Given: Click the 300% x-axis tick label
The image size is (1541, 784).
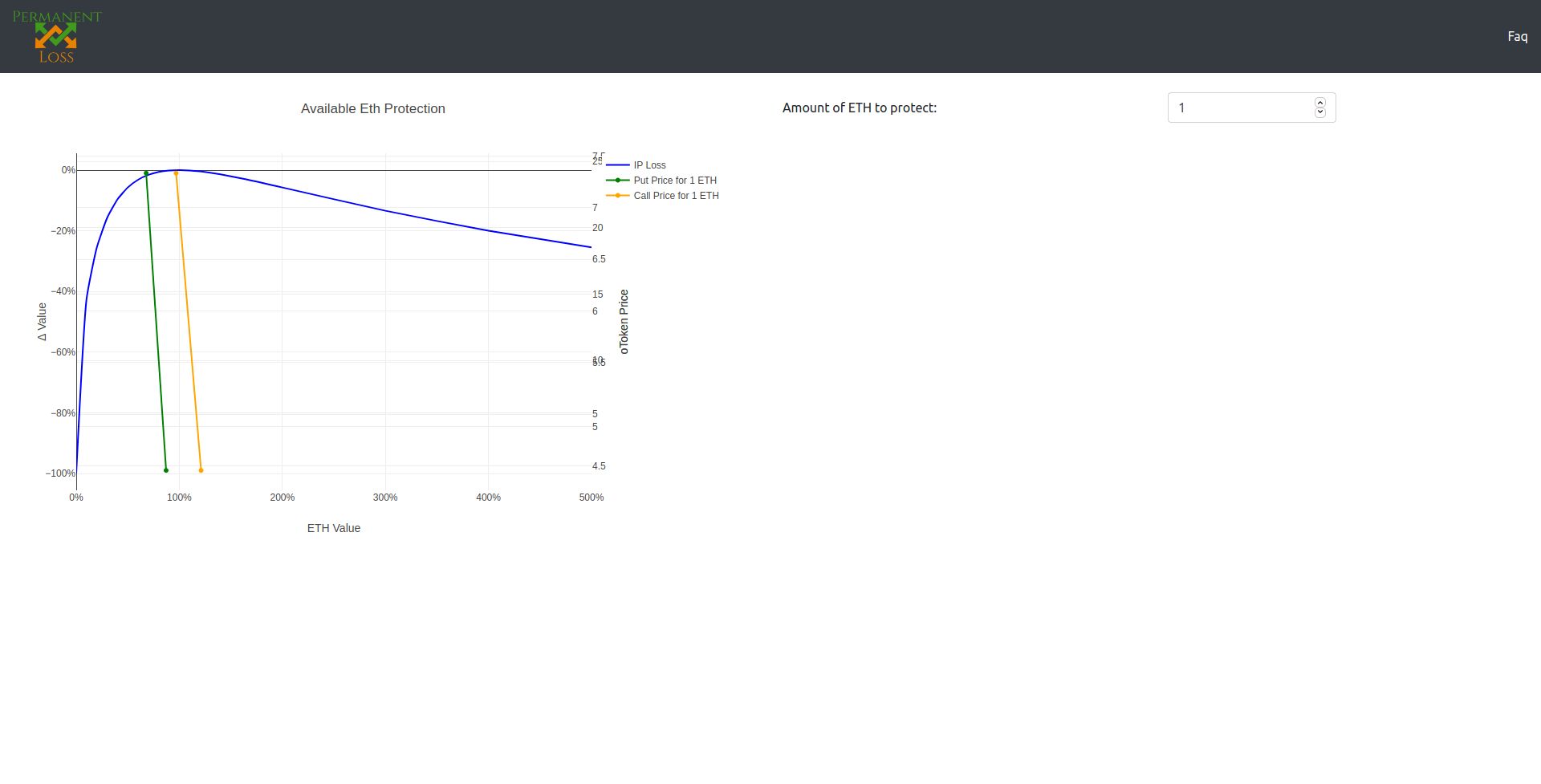Looking at the screenshot, I should click(x=385, y=498).
